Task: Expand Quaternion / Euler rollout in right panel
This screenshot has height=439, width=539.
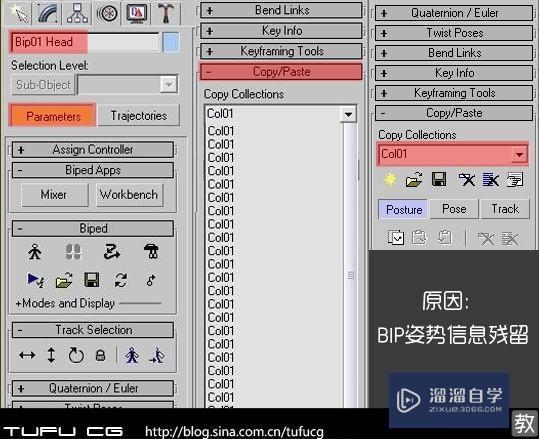Action: [454, 13]
